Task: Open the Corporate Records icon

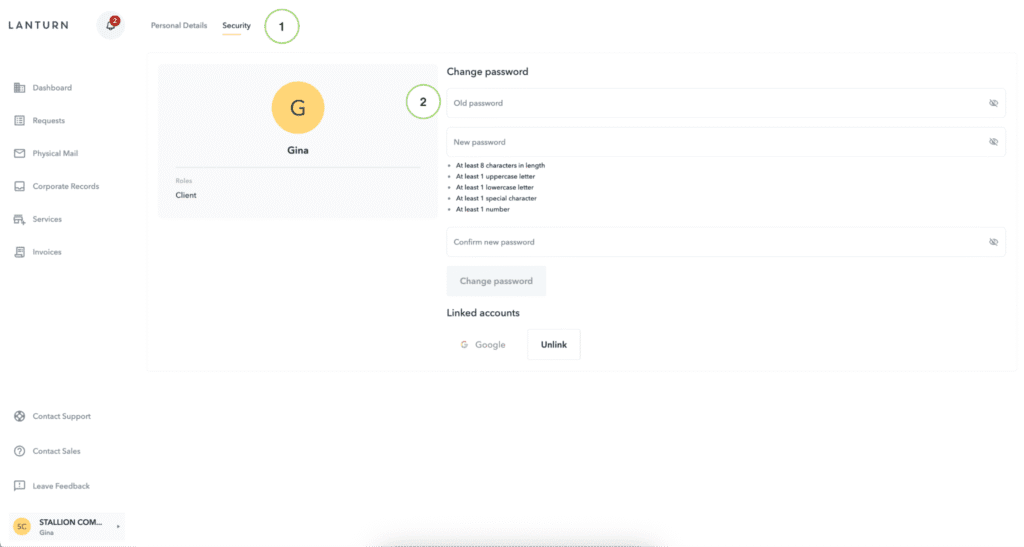Action: point(20,187)
